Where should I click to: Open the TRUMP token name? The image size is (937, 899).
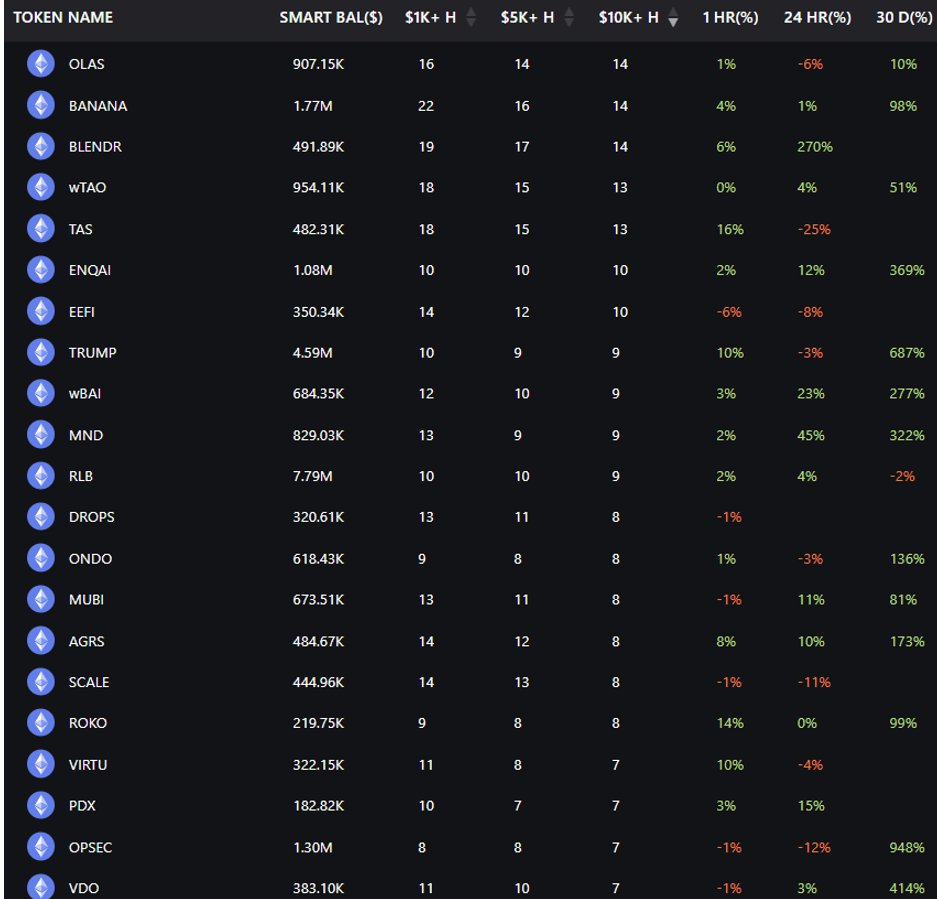(93, 353)
